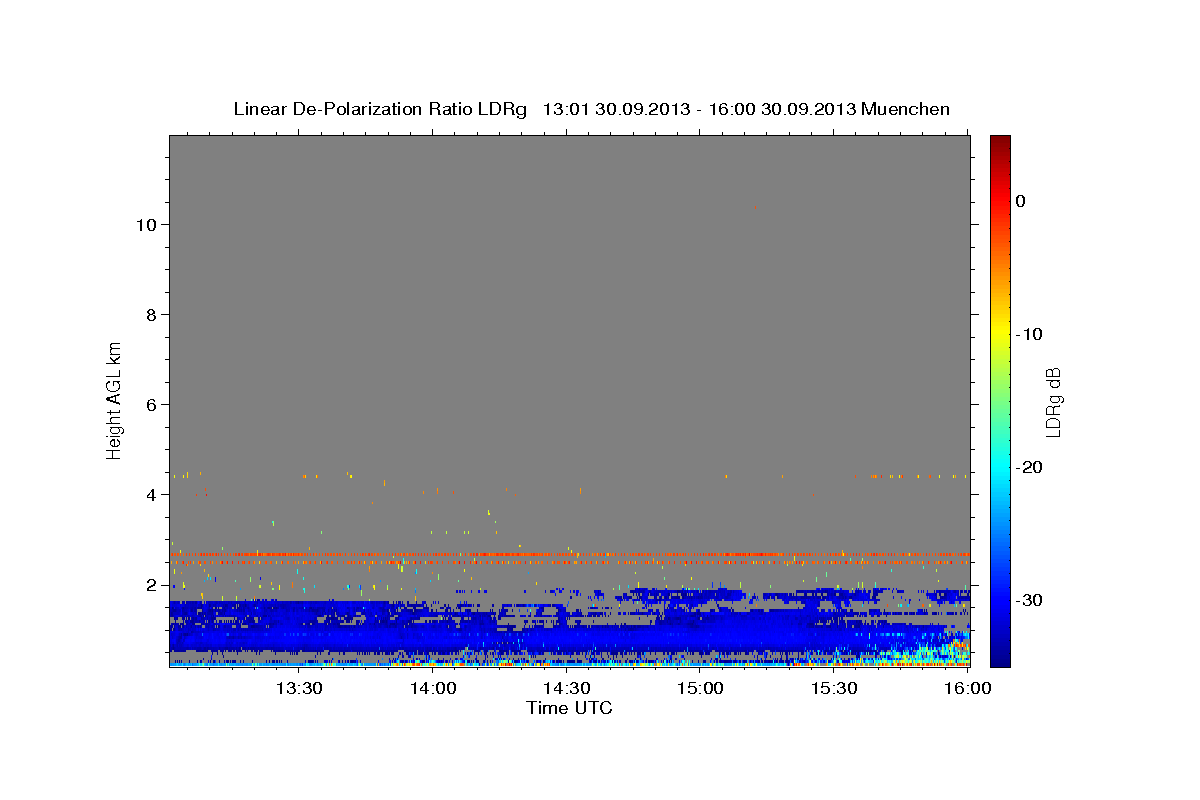Click the height tick label 10

(x=146, y=224)
